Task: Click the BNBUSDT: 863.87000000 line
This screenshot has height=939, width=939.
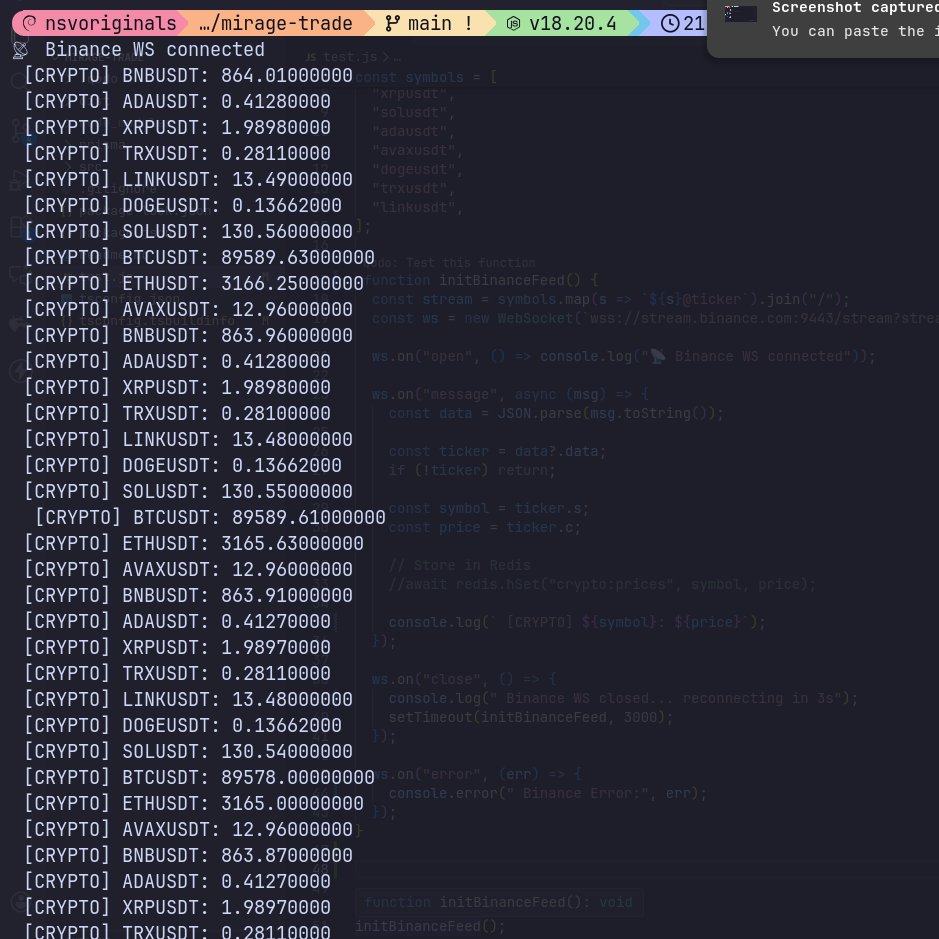Action: coord(188,855)
